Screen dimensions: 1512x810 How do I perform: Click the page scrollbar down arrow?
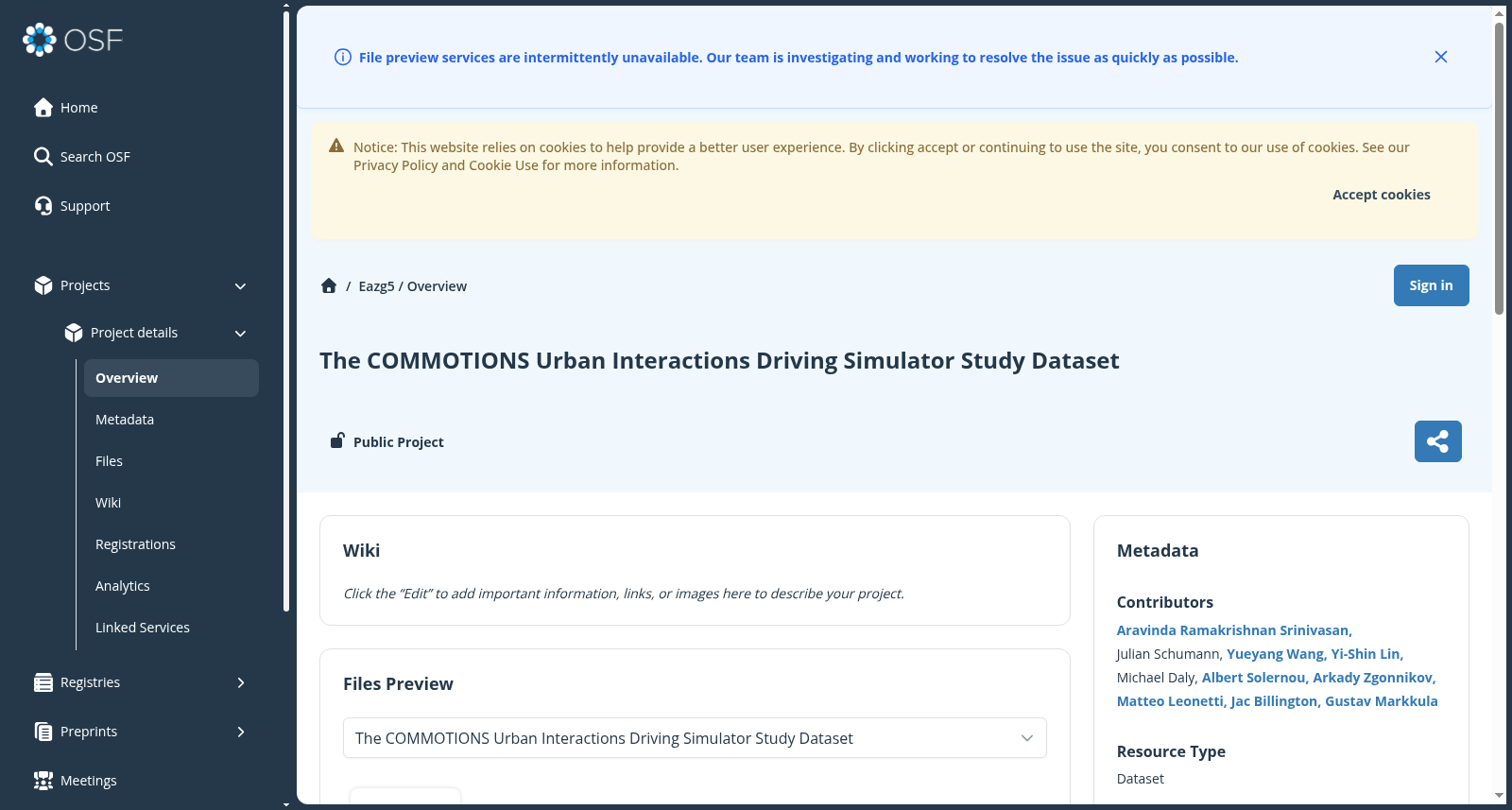pos(1499,796)
